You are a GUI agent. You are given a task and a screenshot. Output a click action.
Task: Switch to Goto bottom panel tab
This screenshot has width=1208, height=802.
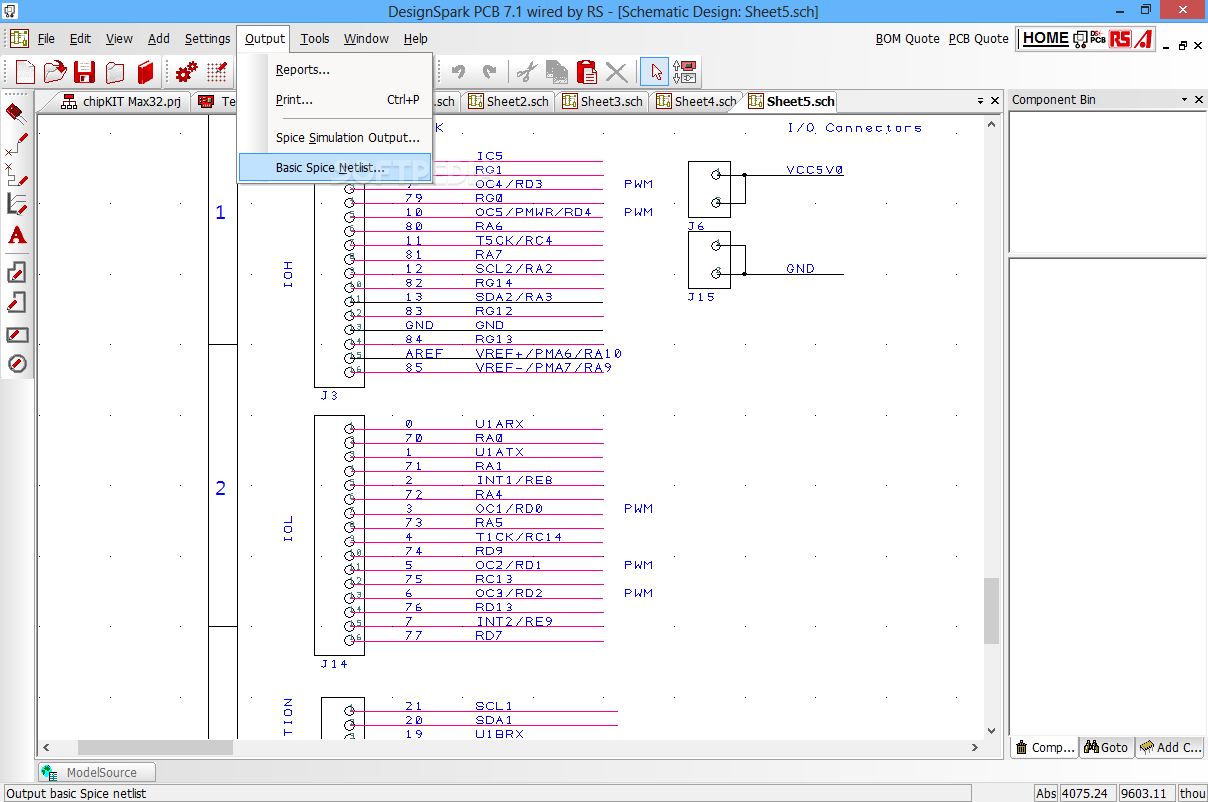pyautogui.click(x=1106, y=747)
